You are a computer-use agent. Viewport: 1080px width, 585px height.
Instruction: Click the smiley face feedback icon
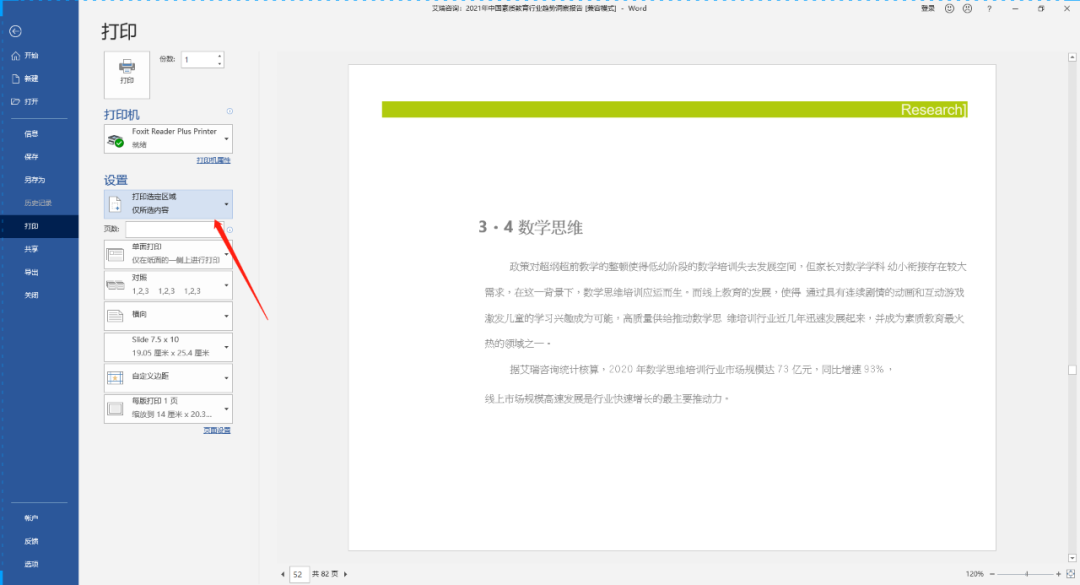949,9
